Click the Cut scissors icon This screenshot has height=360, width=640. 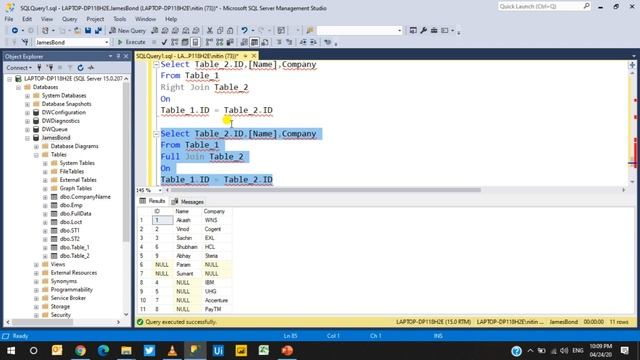[210, 31]
